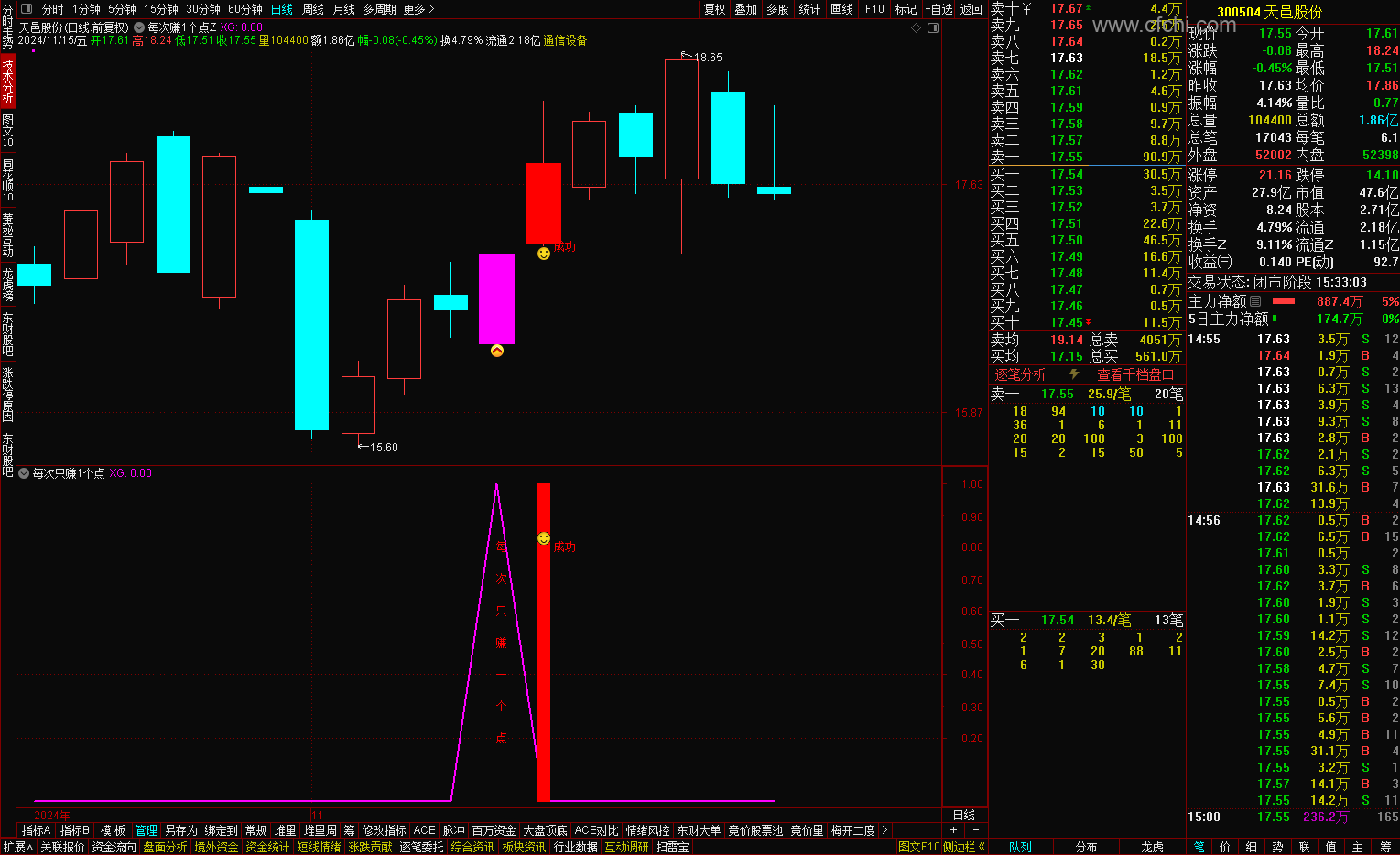Open 龙虎榜 in left sidebar
The height and width of the screenshot is (855, 1400).
[x=8, y=285]
